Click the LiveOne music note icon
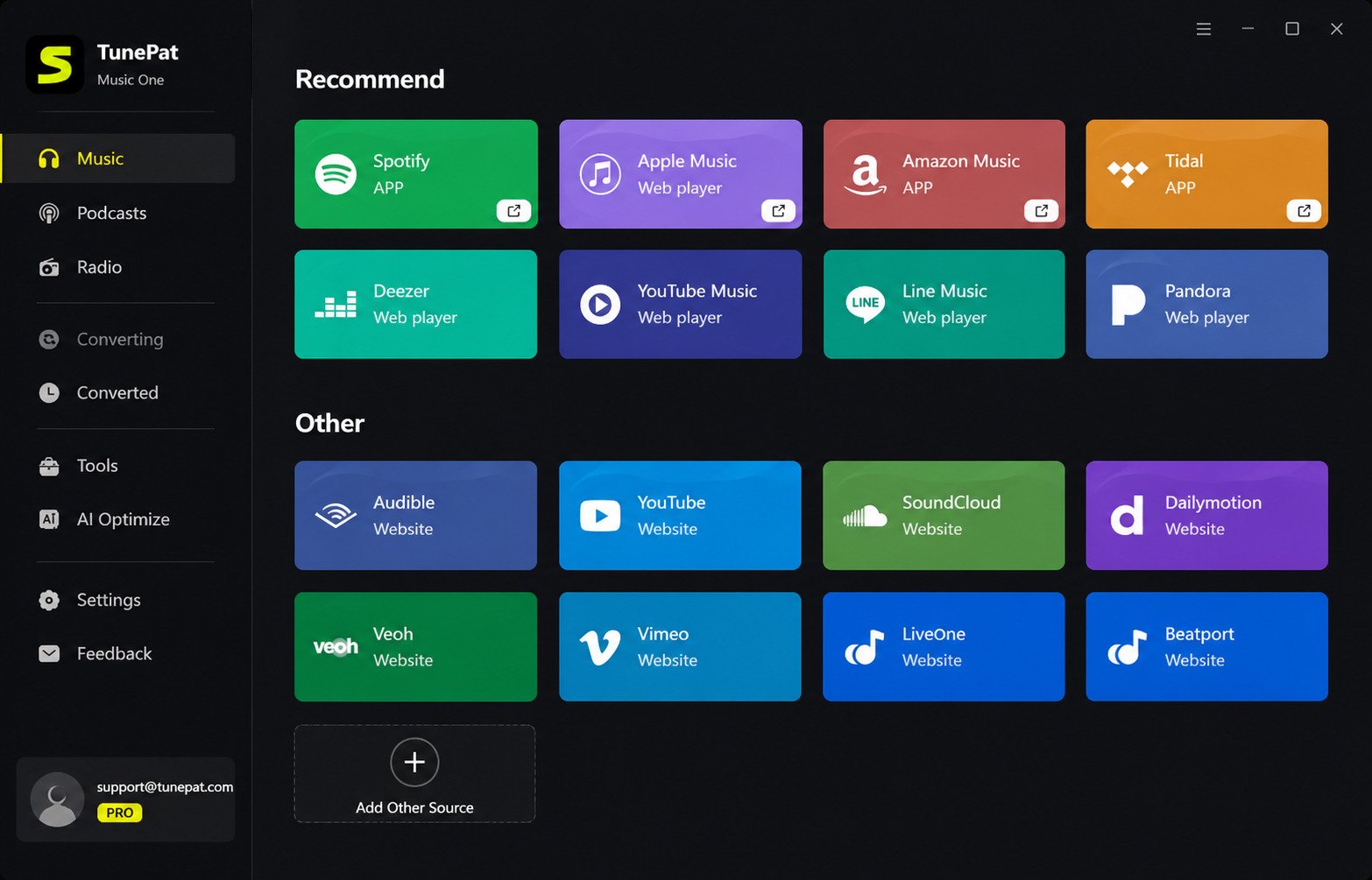Screen dimensions: 1372x880 (x=865, y=647)
